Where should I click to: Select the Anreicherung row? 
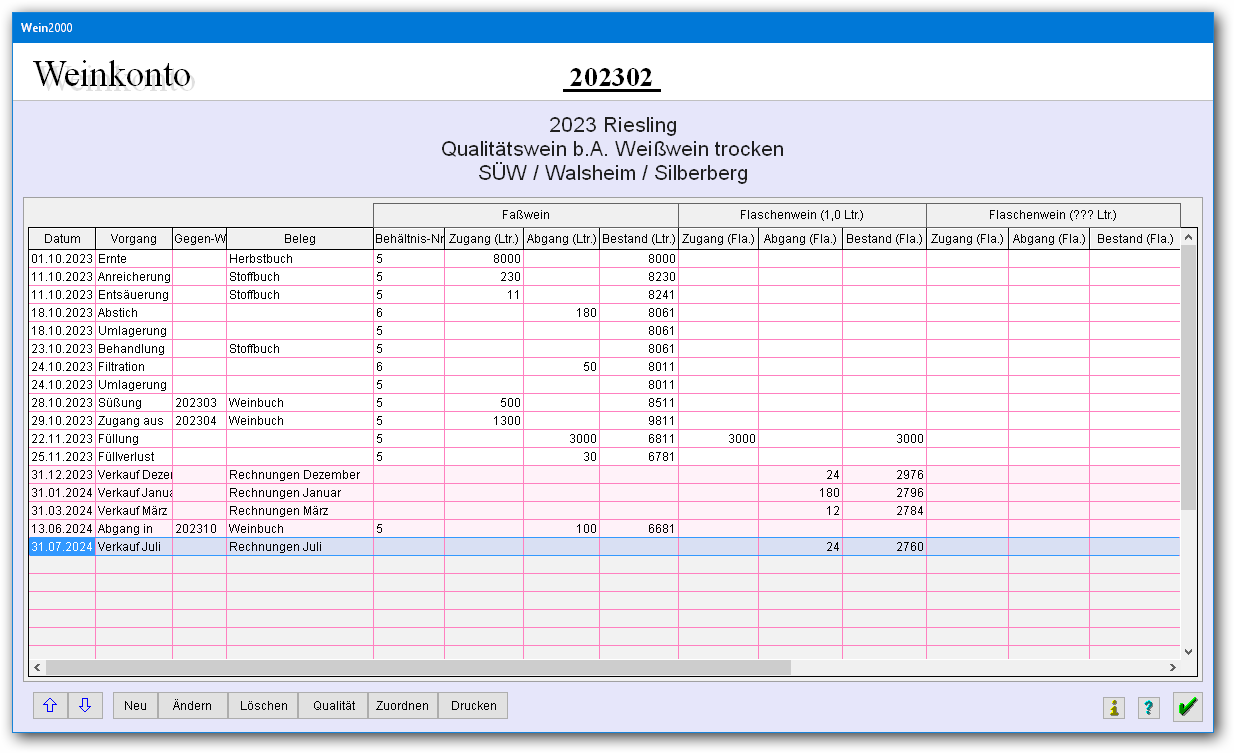coord(604,277)
